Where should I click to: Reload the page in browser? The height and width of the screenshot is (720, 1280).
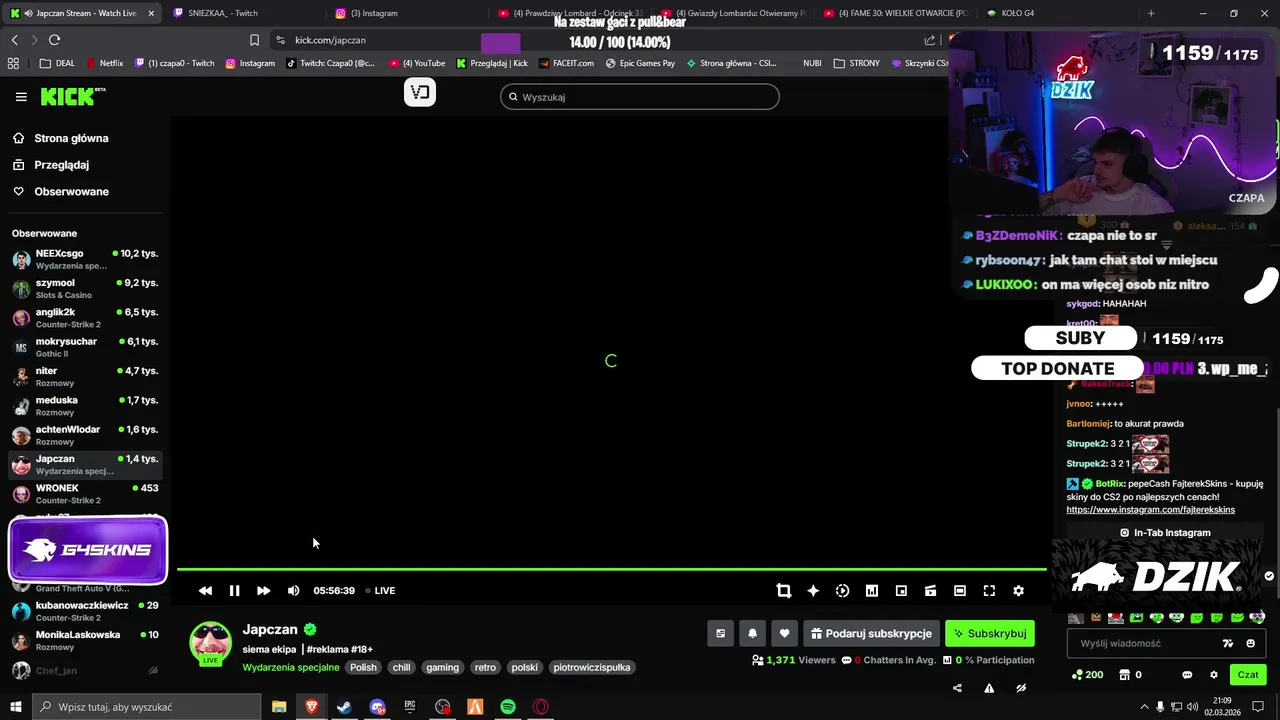click(x=54, y=40)
